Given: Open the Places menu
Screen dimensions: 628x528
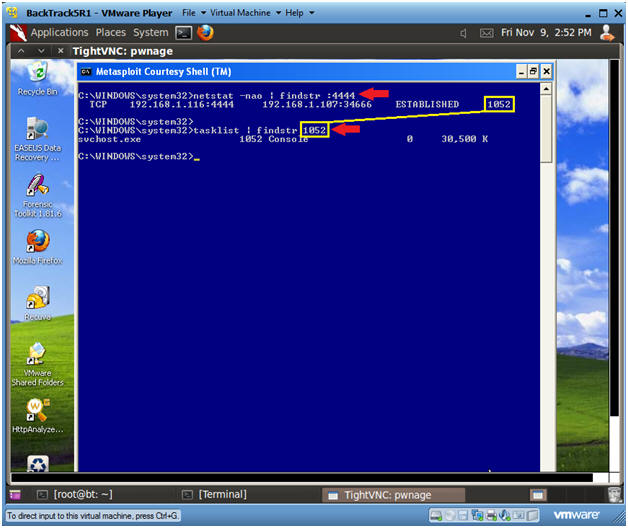Looking at the screenshot, I should pyautogui.click(x=111, y=32).
